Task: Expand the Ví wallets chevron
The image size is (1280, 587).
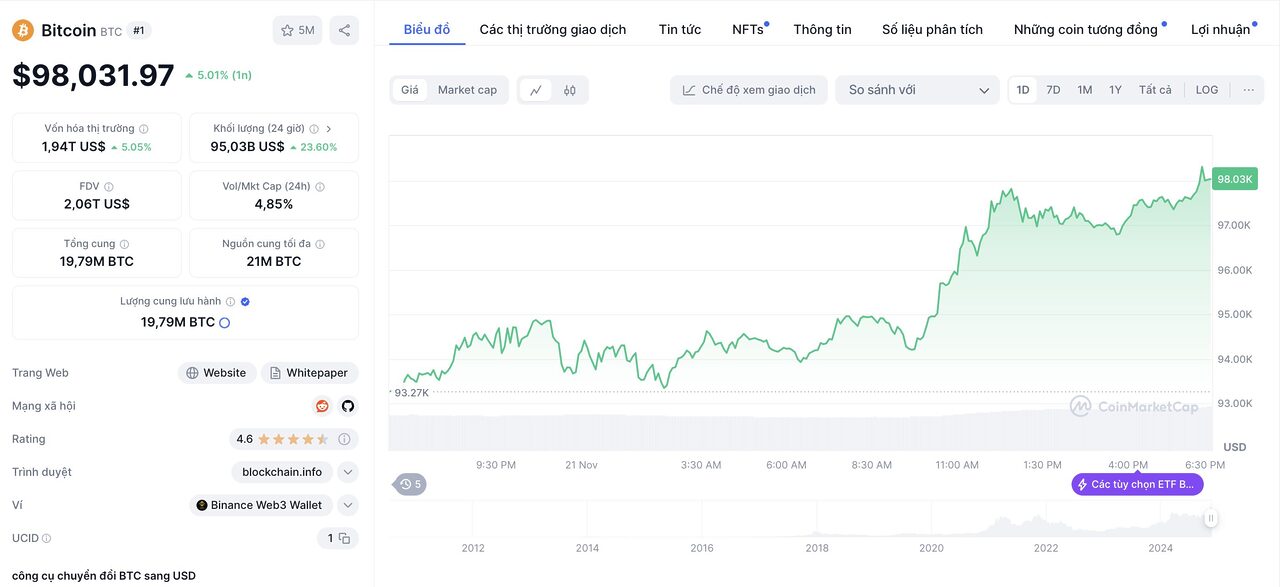Action: tap(348, 505)
